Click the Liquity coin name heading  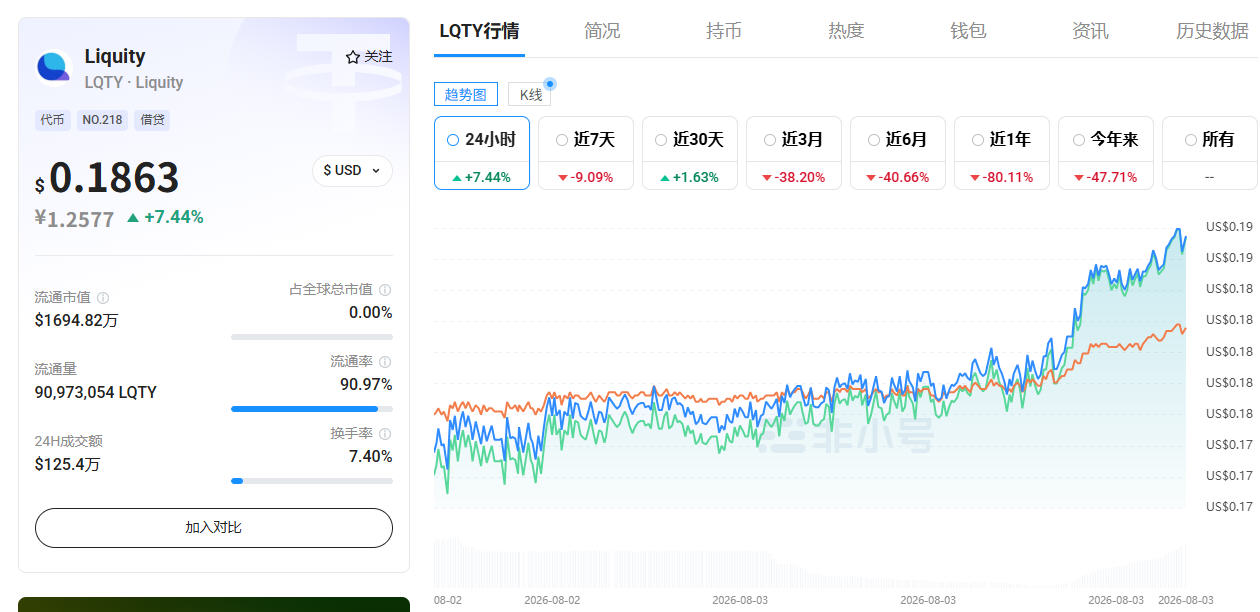pos(115,56)
